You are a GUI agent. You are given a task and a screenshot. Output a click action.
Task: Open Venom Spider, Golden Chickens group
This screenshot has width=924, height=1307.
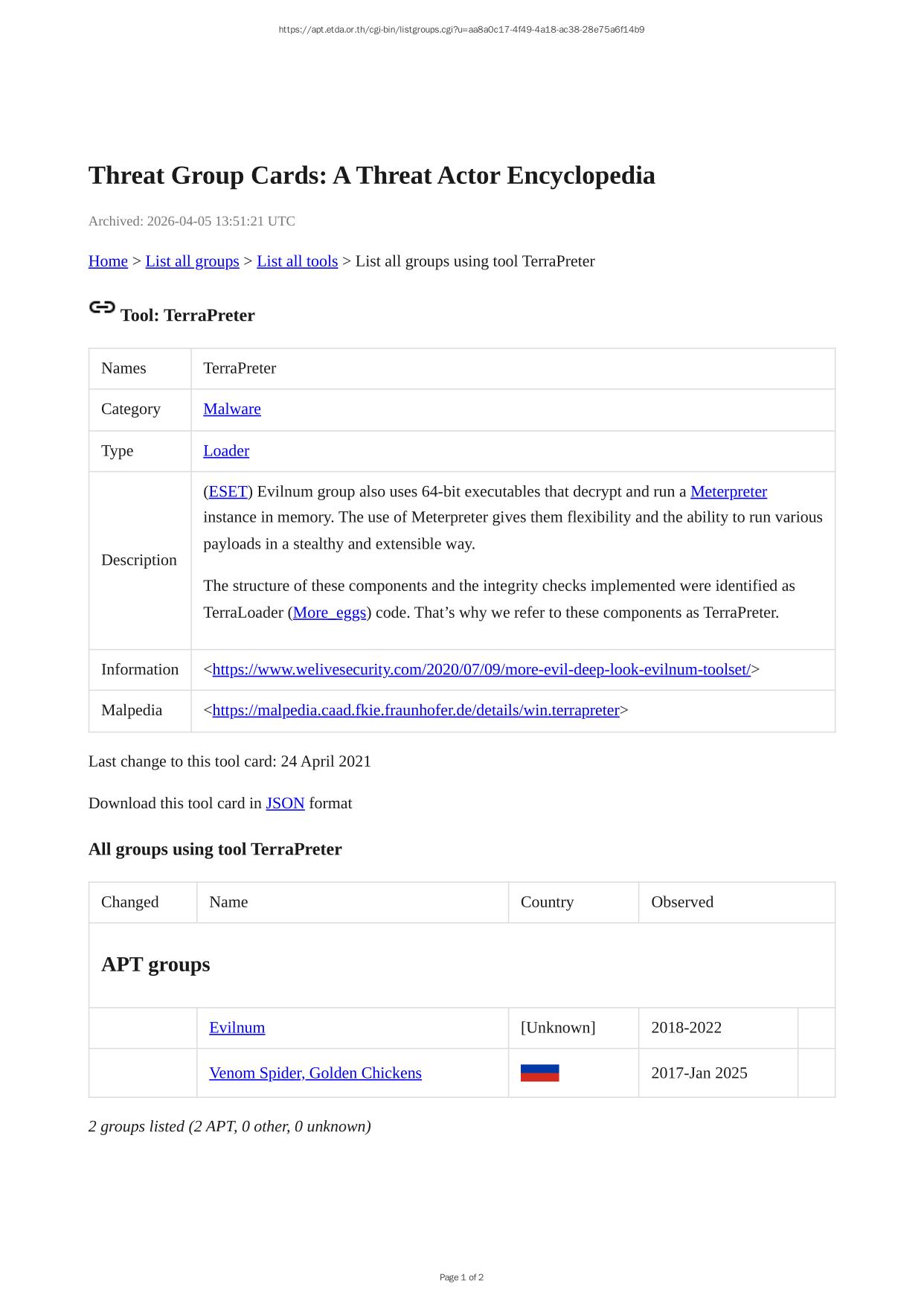(x=315, y=1073)
